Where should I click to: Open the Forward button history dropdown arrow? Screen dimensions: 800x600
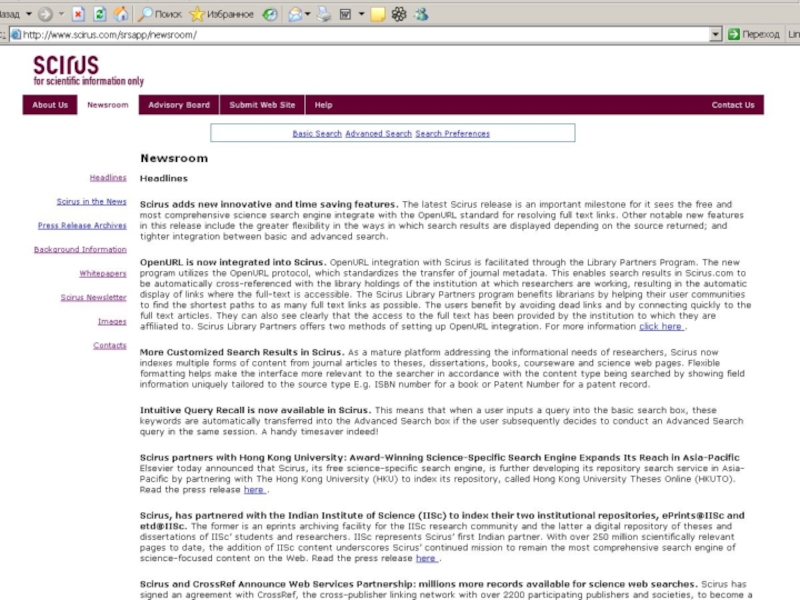61,14
